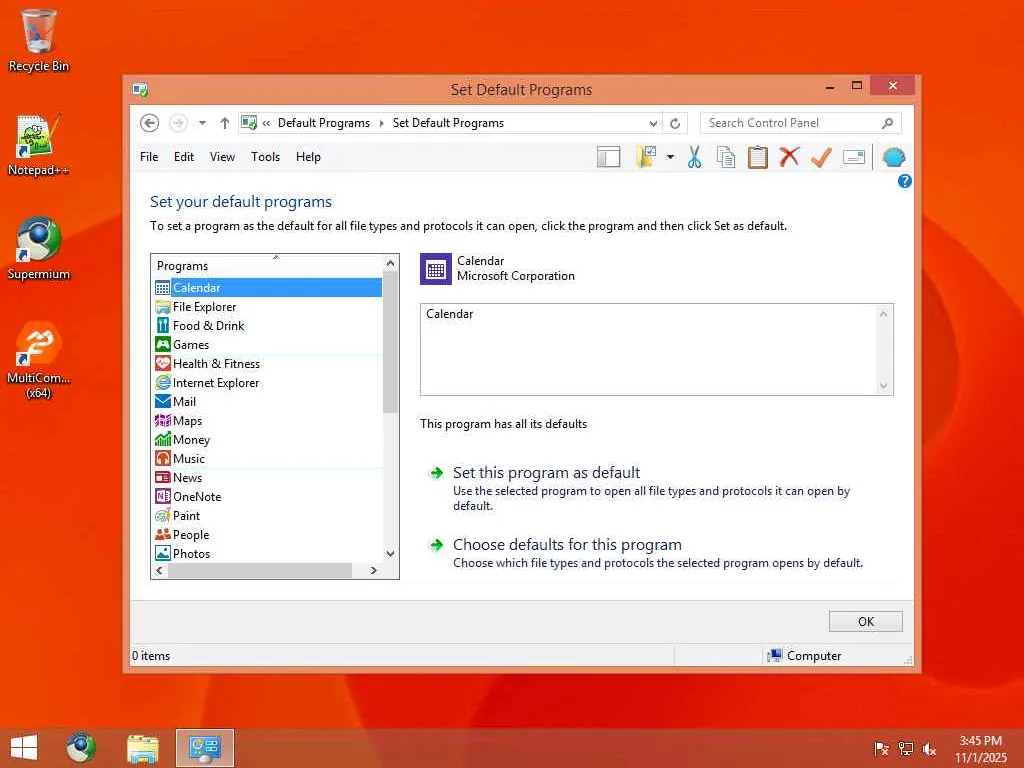Click Set this program as default

[546, 472]
